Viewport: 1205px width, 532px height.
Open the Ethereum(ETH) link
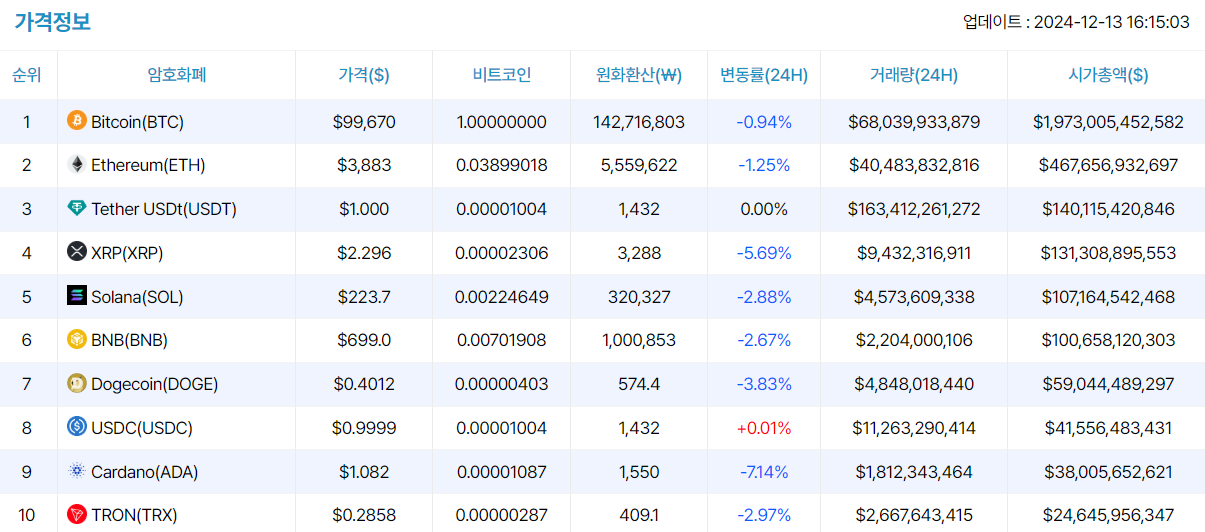coord(148,165)
